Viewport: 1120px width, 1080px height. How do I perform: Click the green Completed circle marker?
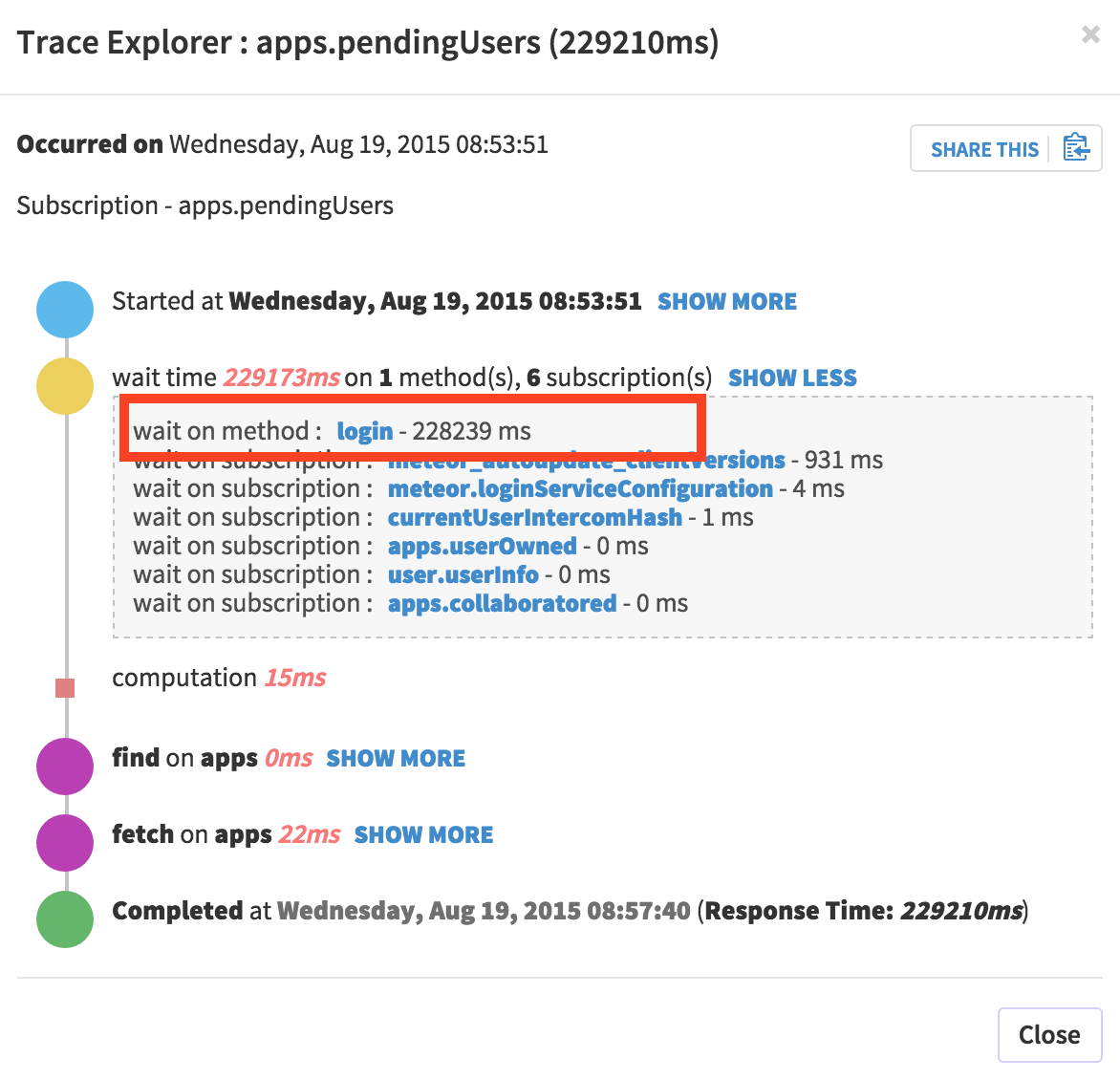[x=65, y=919]
